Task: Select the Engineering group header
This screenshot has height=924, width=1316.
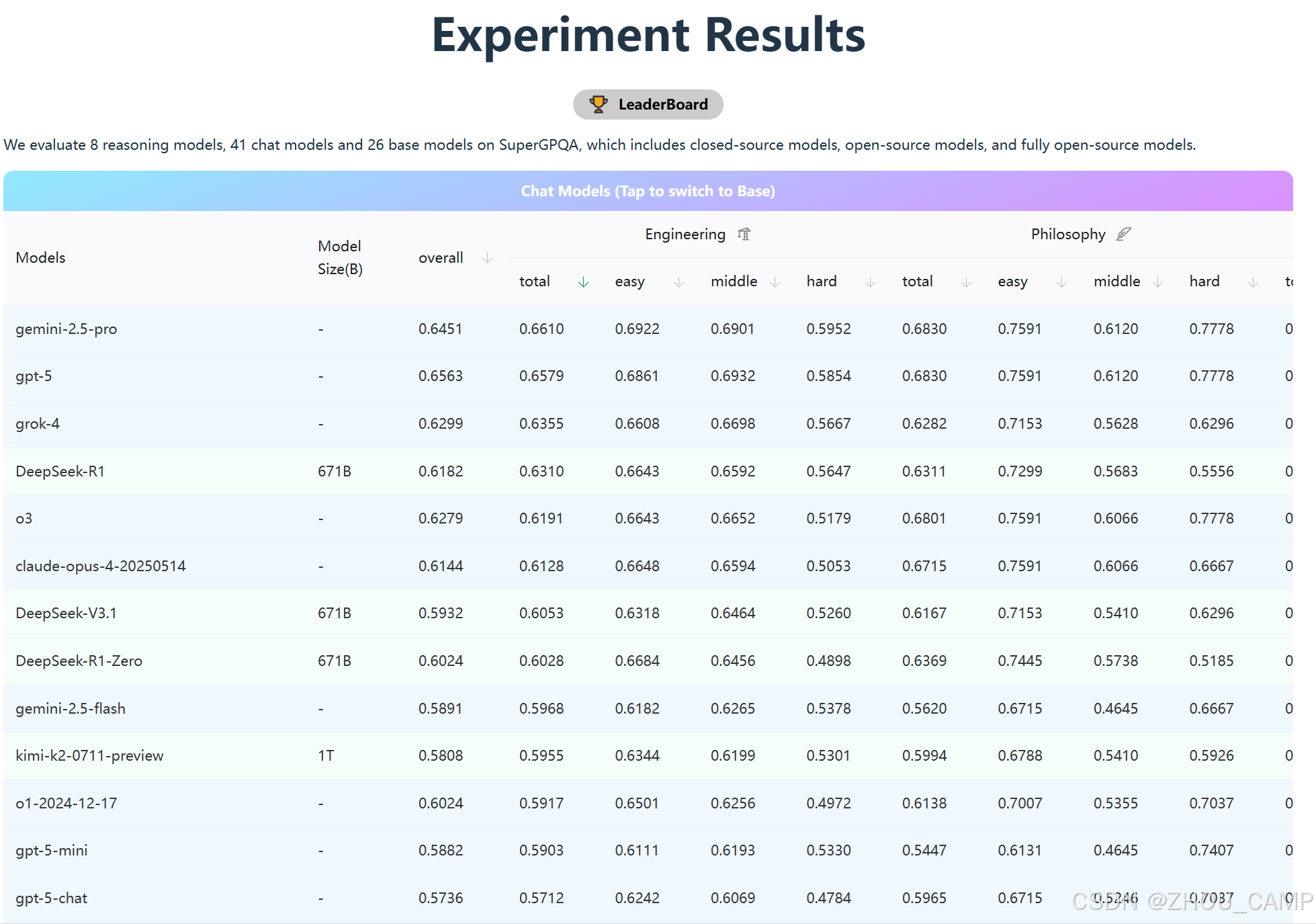Action: [697, 234]
